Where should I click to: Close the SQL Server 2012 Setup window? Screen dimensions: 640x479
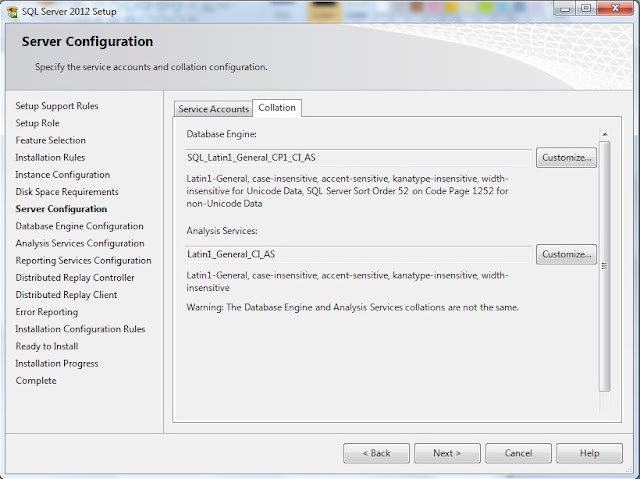[616, 8]
